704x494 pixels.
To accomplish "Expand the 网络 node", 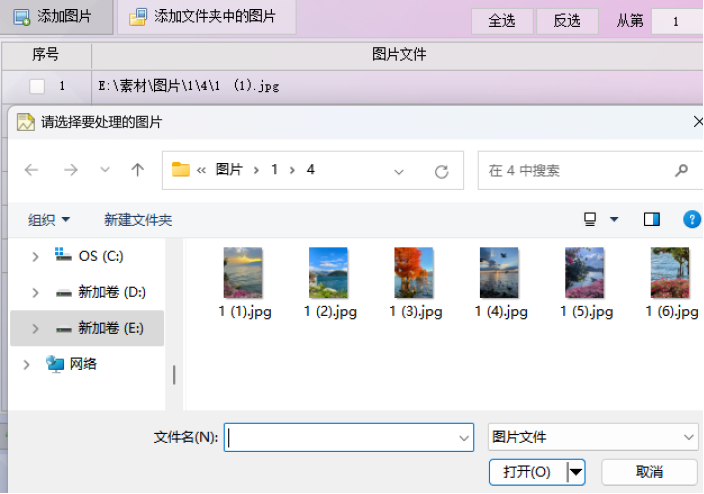I will (26, 364).
